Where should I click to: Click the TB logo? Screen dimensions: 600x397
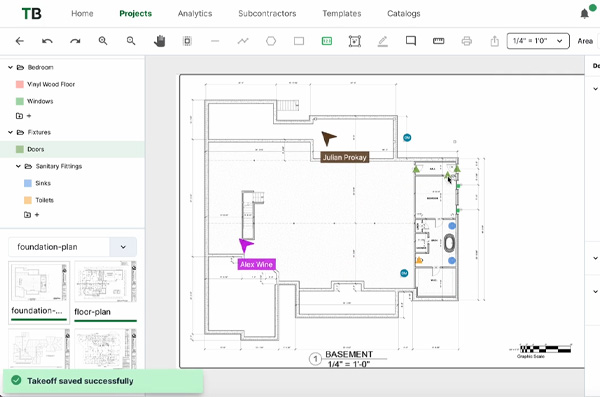click(x=31, y=14)
